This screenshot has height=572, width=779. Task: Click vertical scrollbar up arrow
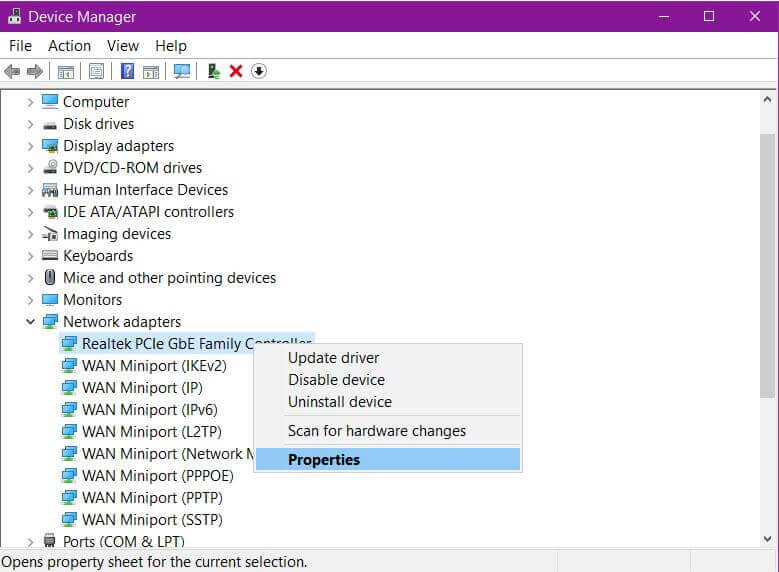tap(767, 99)
